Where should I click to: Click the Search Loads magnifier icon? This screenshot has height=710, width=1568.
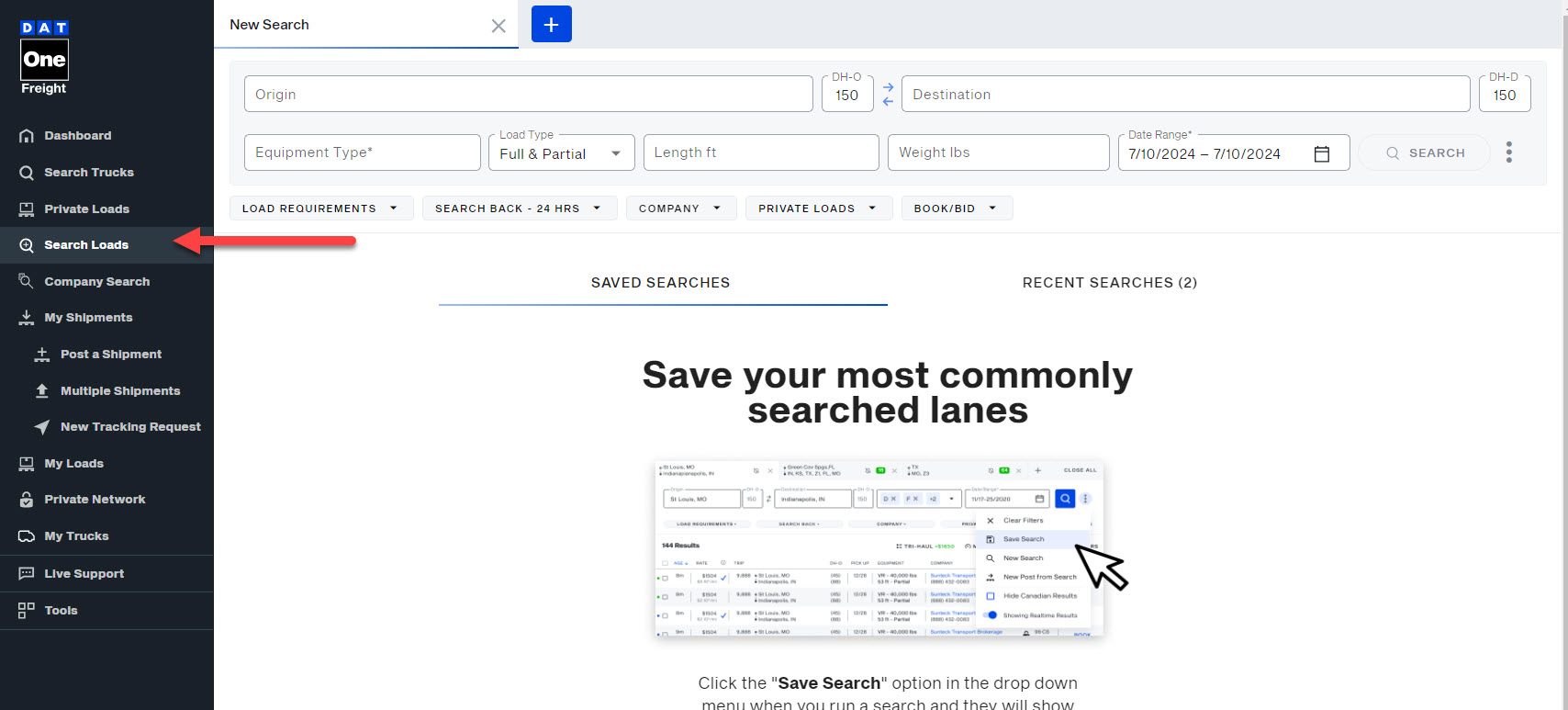pos(27,245)
